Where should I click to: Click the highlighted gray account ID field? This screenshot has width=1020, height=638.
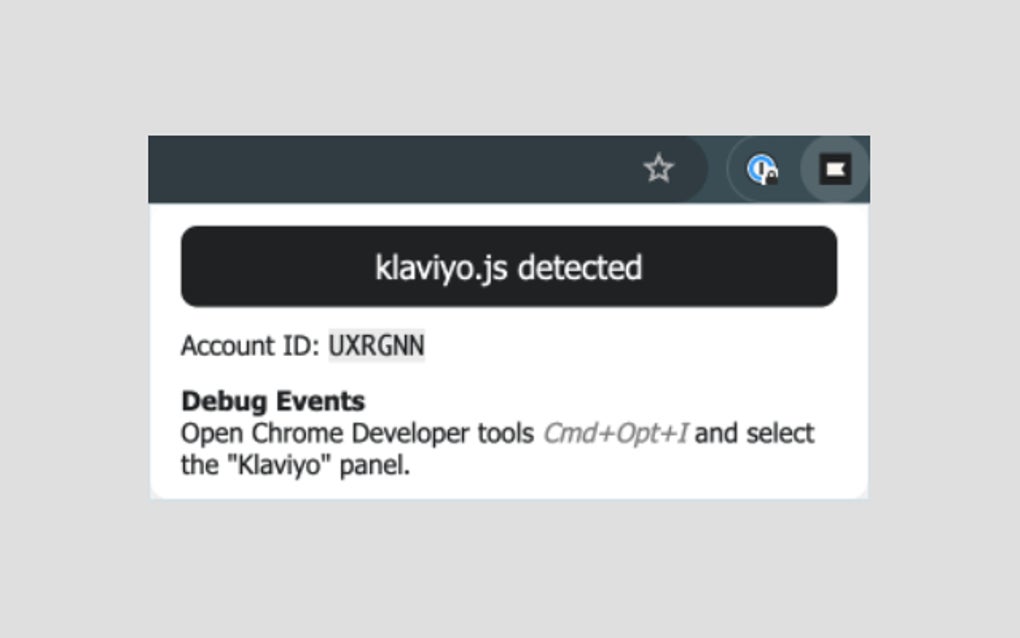point(377,345)
